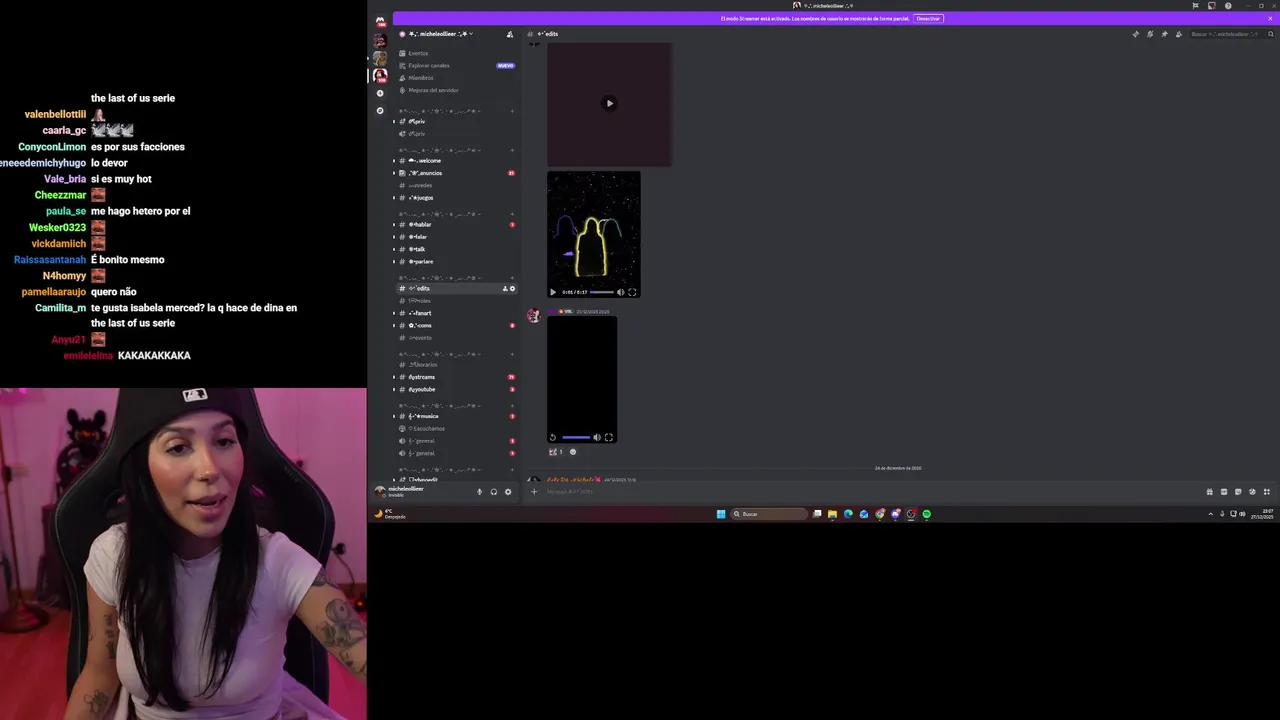The image size is (1280, 720).
Task: Seek on the black video progress bar
Action: pyautogui.click(x=575, y=437)
